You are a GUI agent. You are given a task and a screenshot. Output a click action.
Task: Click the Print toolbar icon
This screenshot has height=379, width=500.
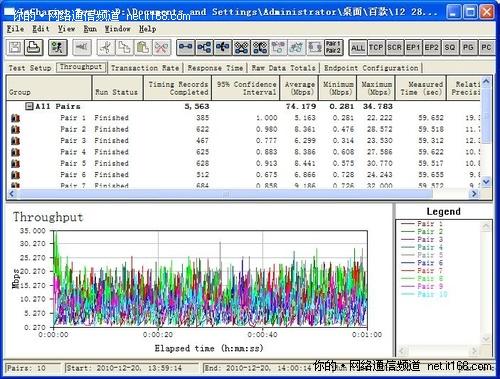coord(35,48)
